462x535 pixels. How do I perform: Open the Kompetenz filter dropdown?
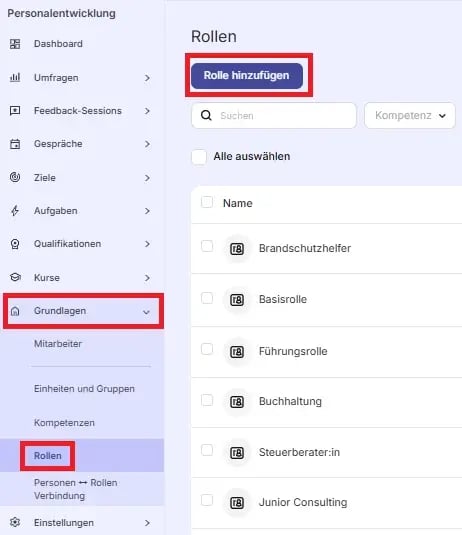410,116
